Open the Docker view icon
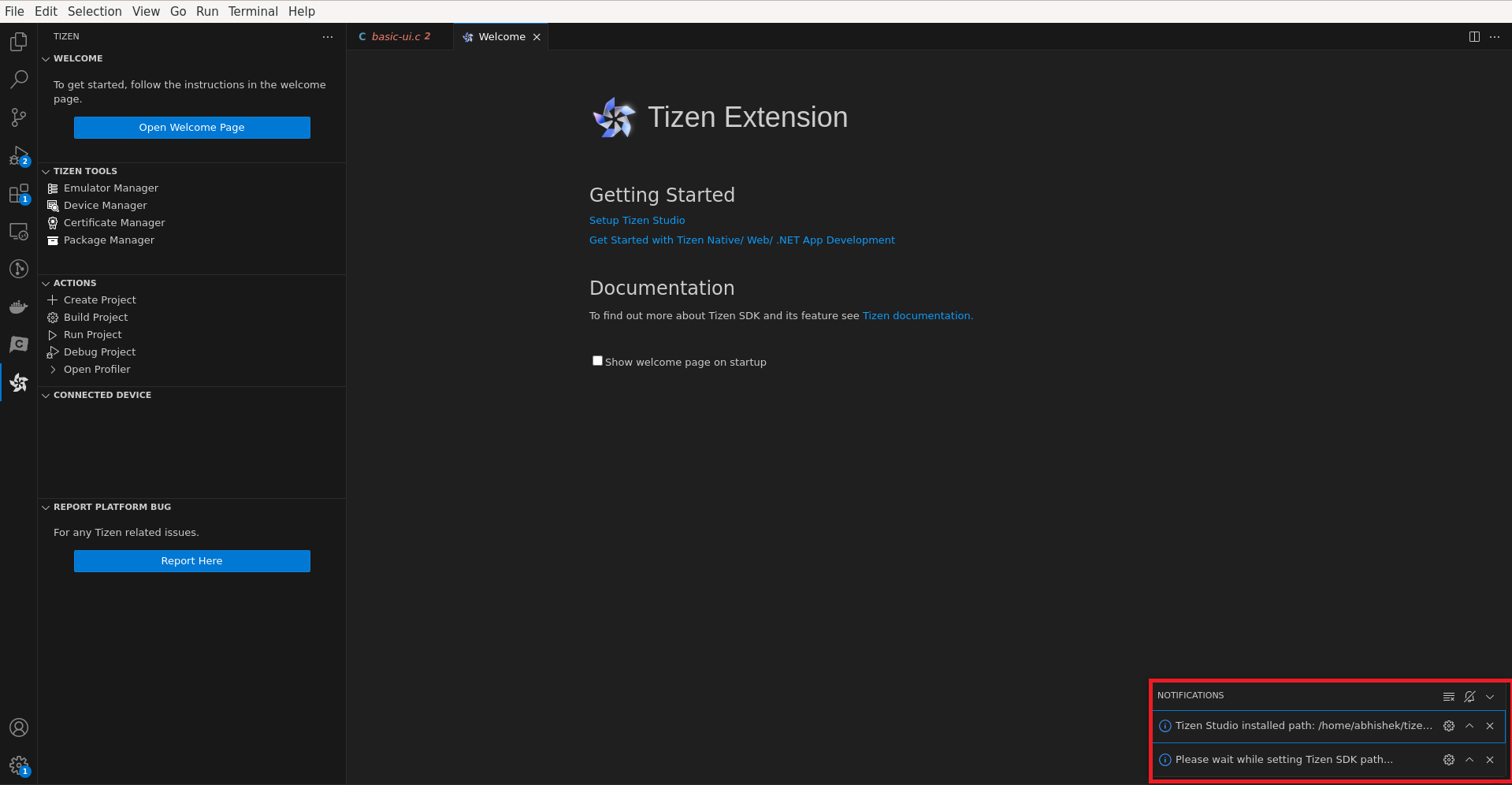The height and width of the screenshot is (785, 1512). (x=19, y=307)
